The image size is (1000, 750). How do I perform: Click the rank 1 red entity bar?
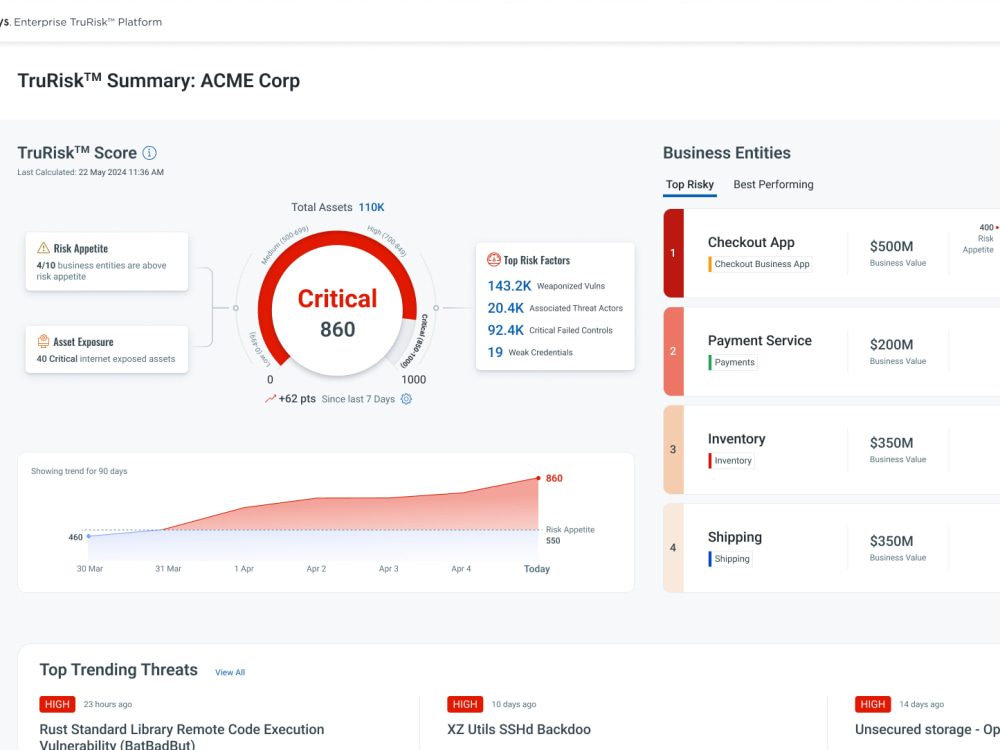pyautogui.click(x=673, y=253)
